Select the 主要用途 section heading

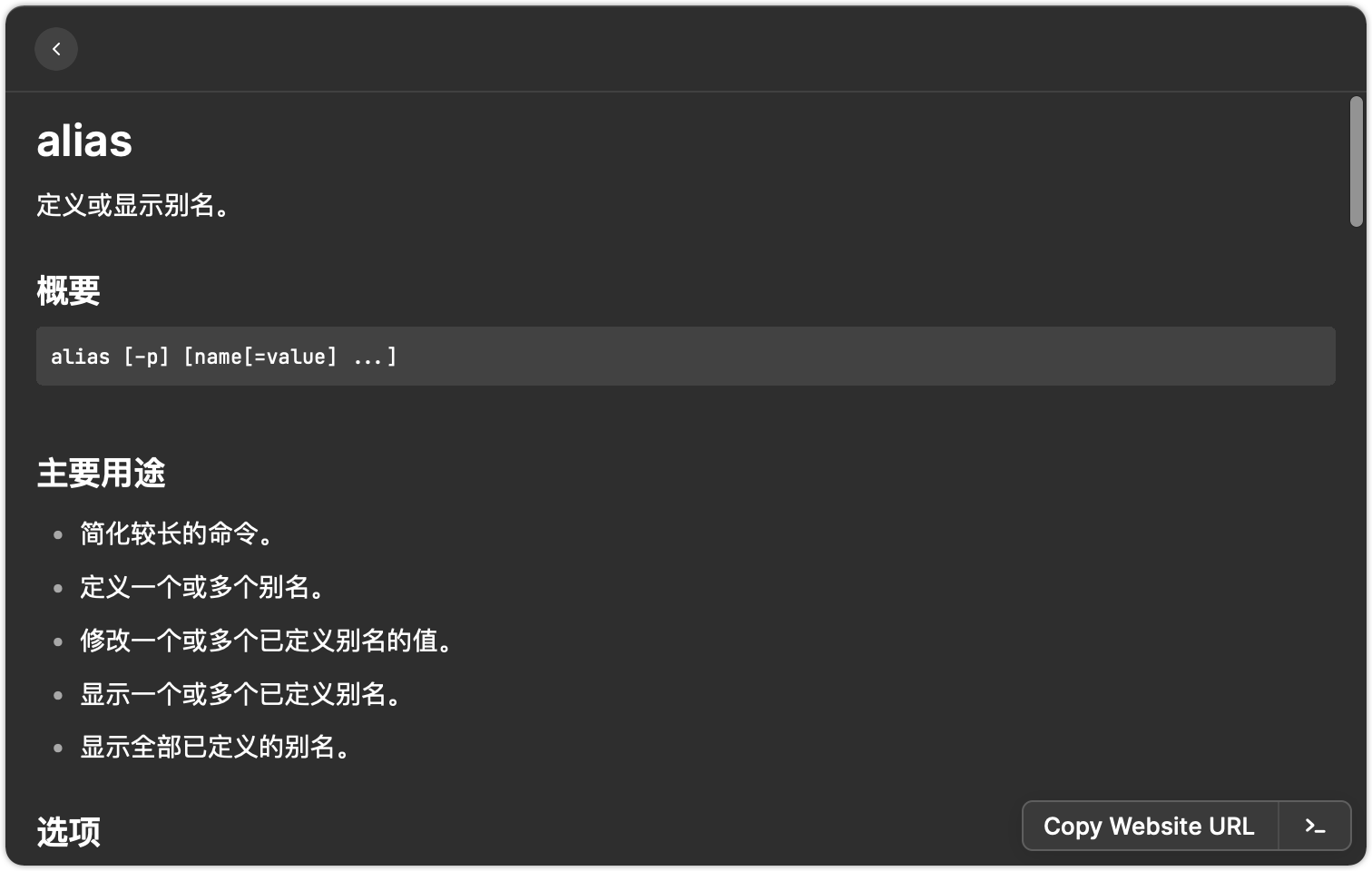101,473
